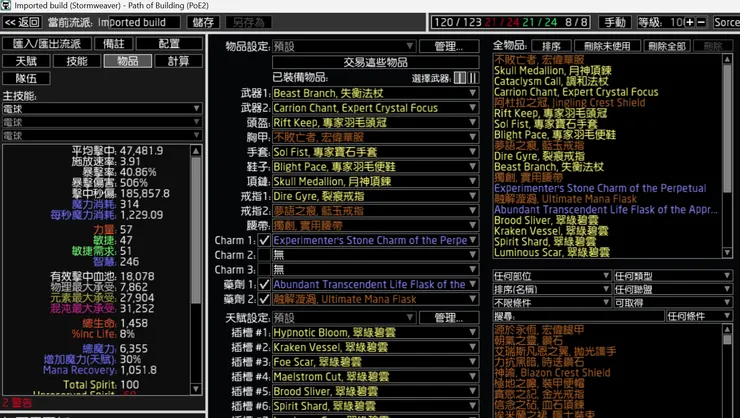Click the stats panel scroll-up arrow

point(196,151)
